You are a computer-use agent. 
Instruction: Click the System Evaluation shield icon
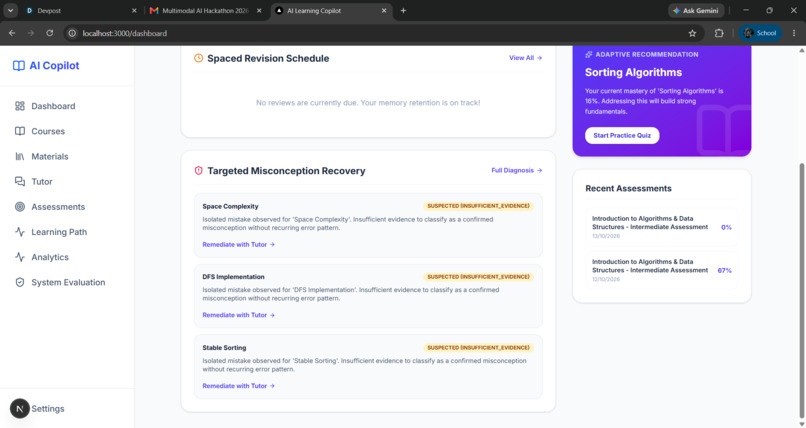(20, 282)
